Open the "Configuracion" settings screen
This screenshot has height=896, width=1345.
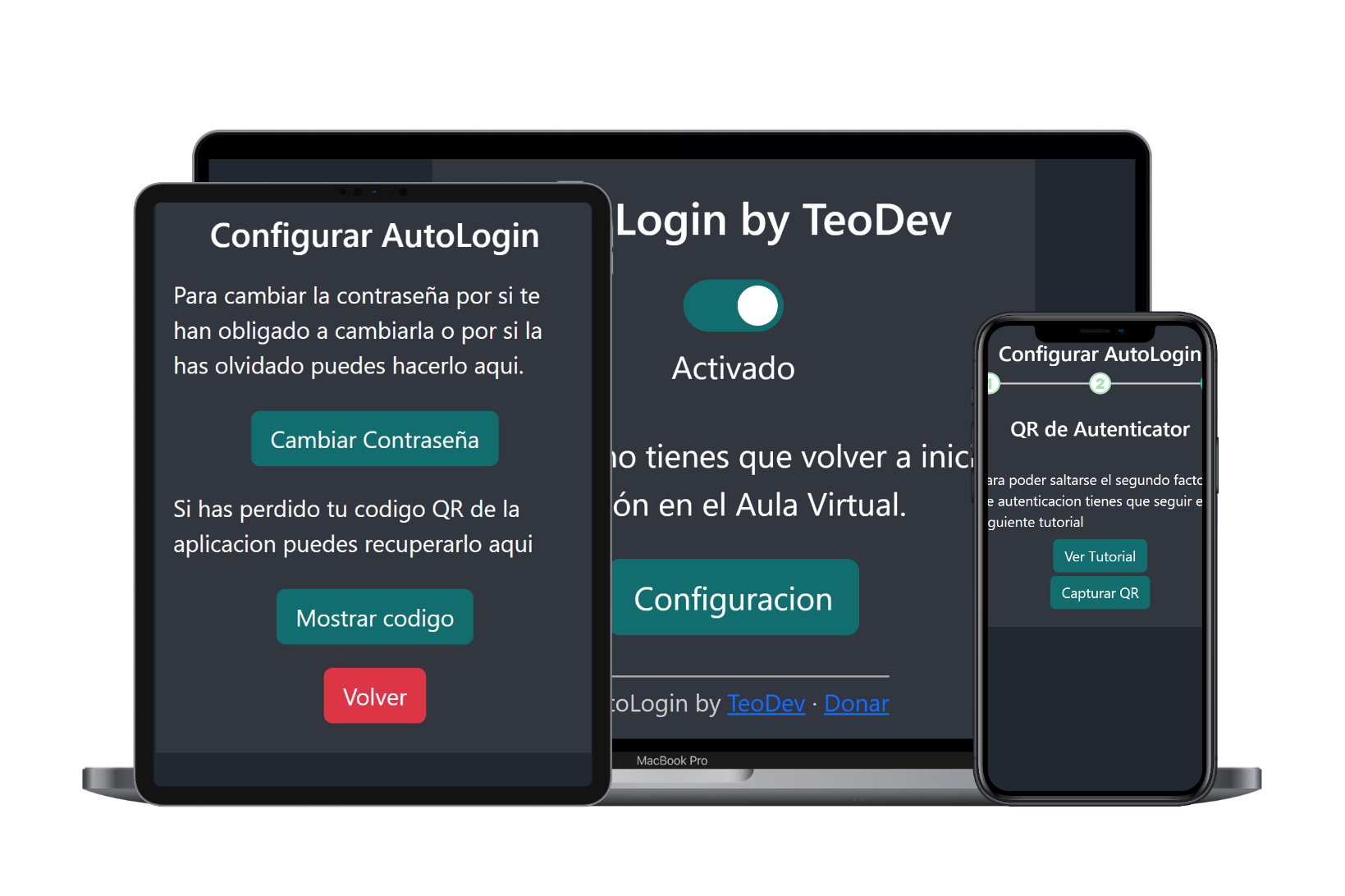point(734,597)
